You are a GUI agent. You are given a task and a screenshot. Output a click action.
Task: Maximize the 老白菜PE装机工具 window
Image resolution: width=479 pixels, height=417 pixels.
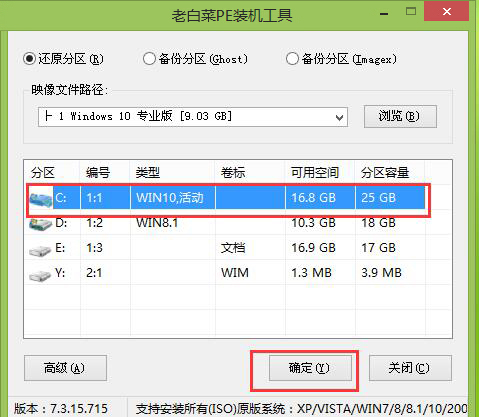411,12
